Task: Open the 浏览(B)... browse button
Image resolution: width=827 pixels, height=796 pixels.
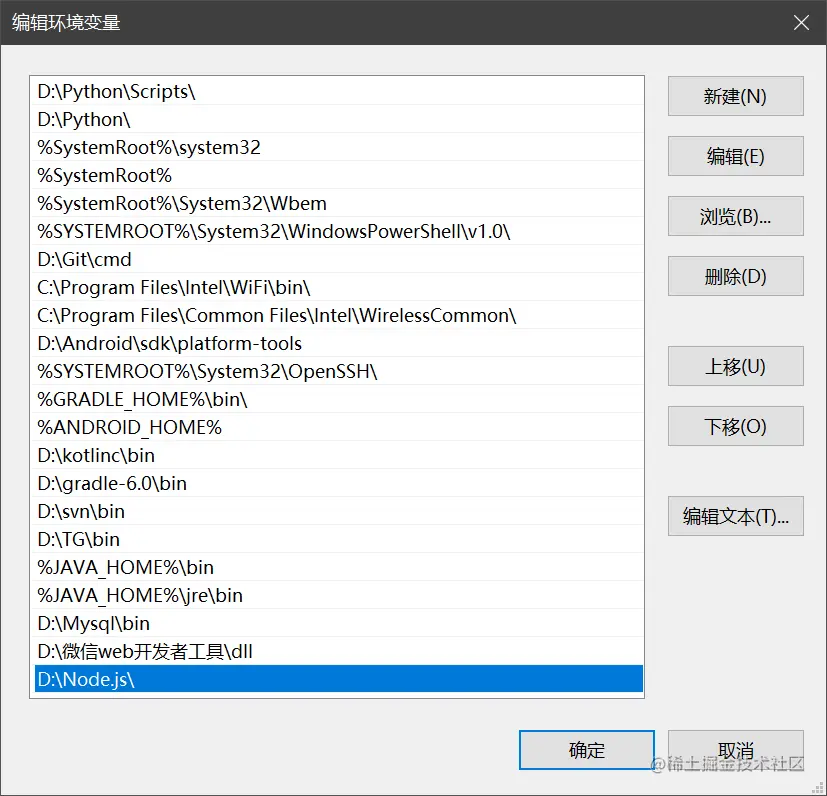Action: pos(735,216)
